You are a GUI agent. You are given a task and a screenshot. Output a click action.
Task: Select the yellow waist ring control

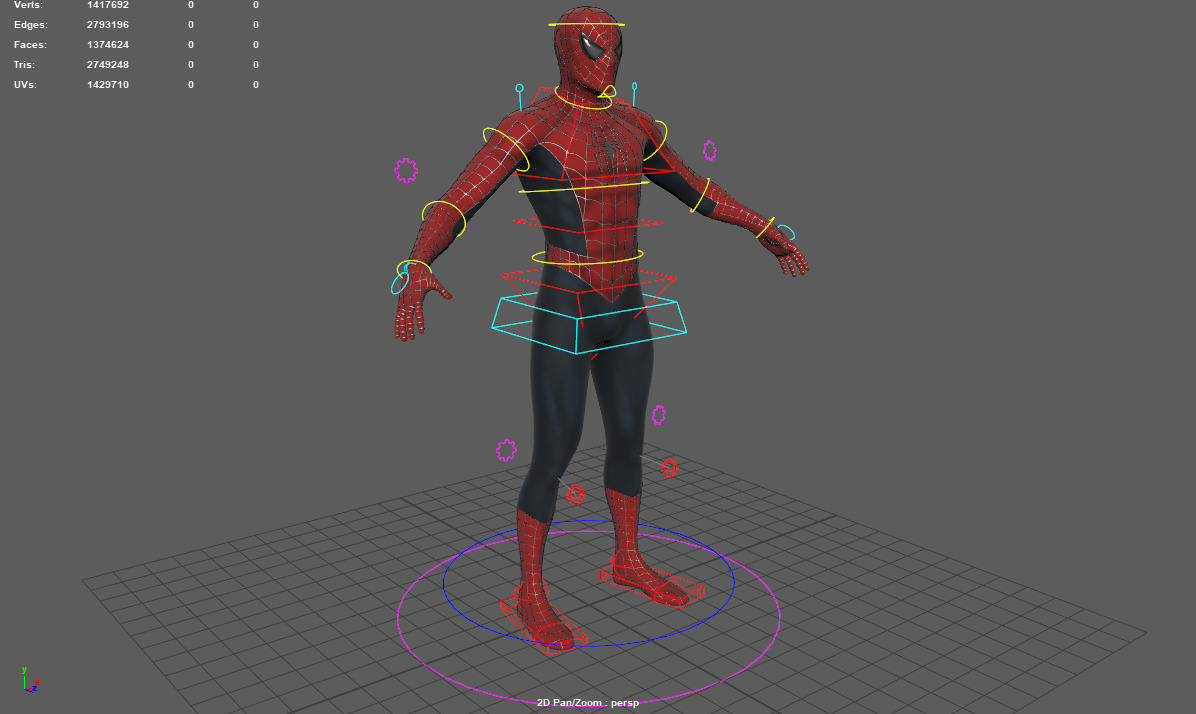[587, 256]
